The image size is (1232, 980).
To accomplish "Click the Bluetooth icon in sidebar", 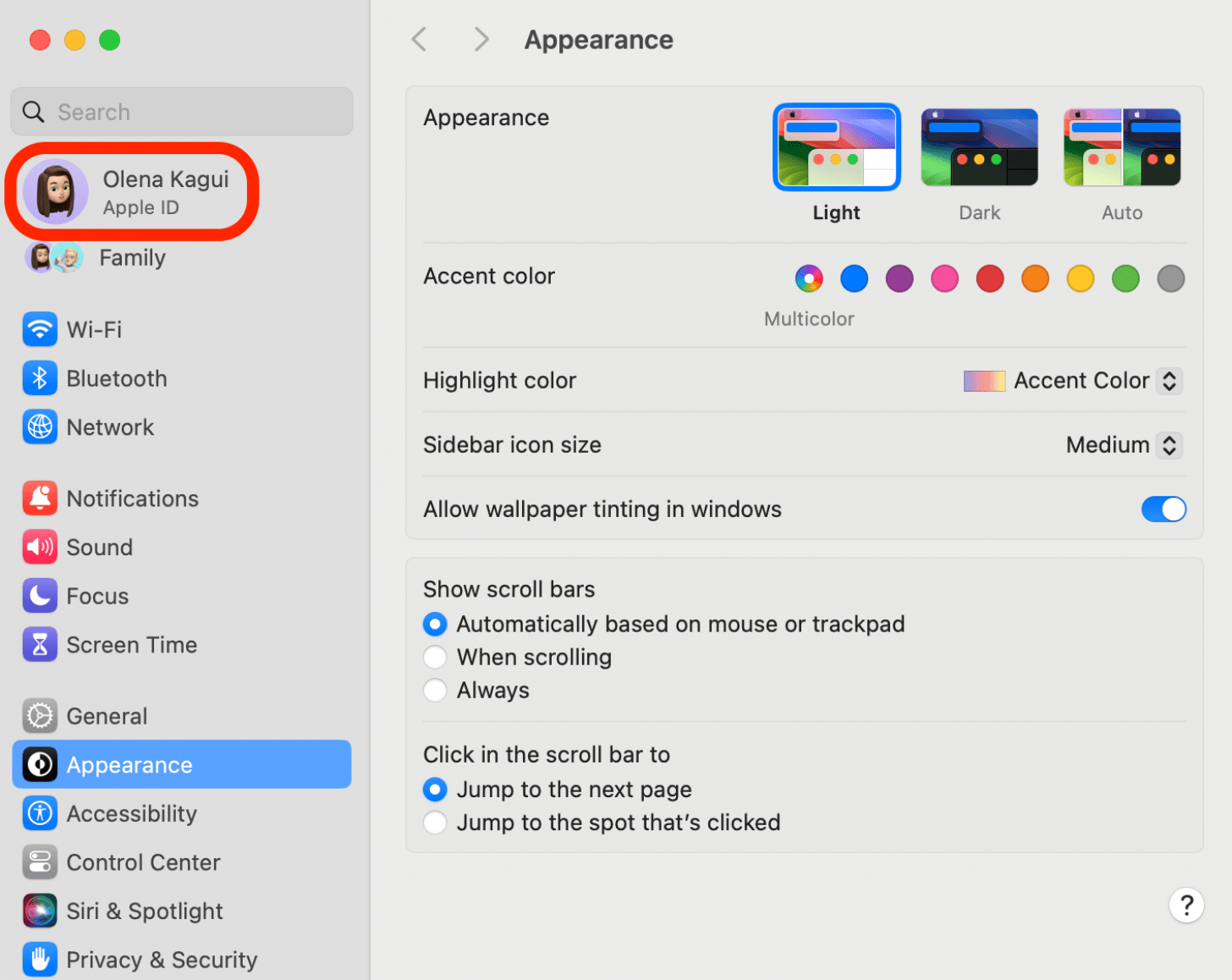I will (40, 378).
